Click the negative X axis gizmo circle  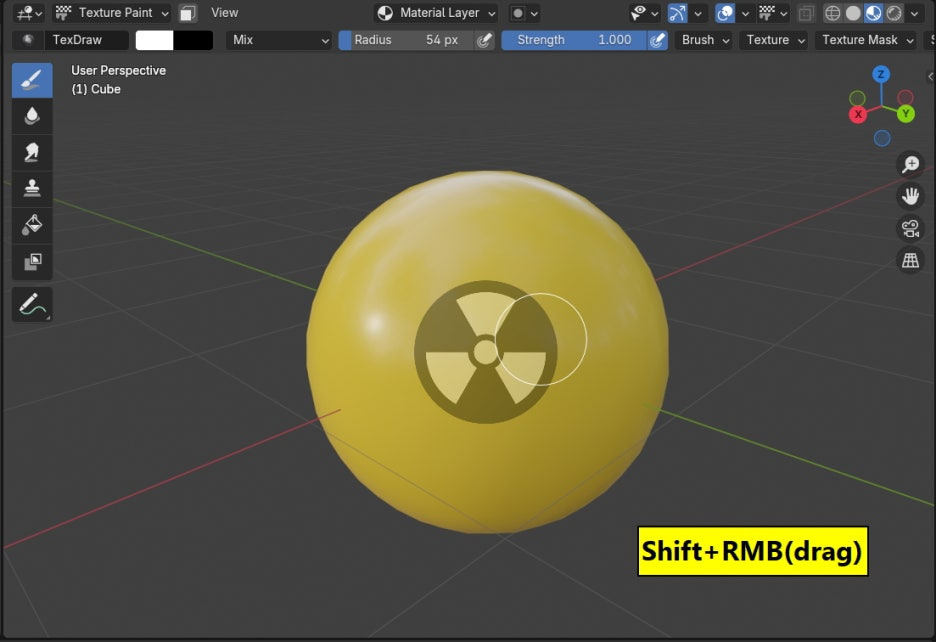click(x=905, y=97)
